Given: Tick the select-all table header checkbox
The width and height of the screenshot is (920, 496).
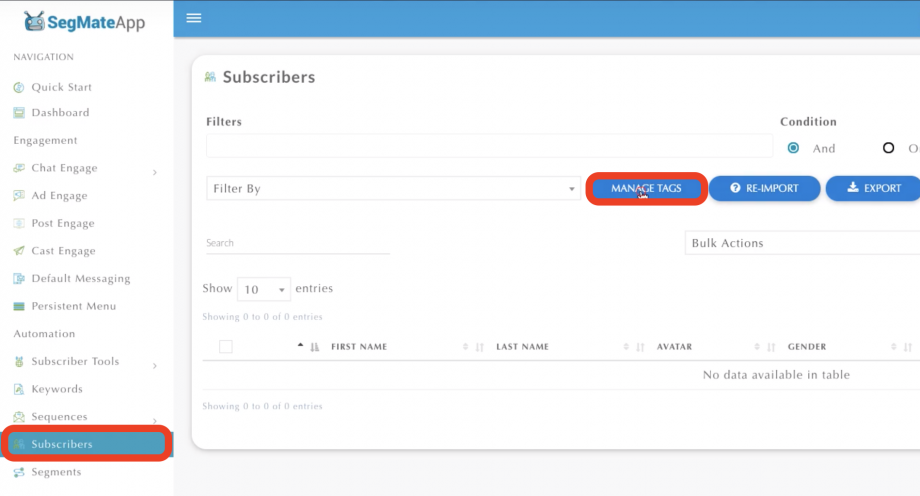Looking at the screenshot, I should click(225, 347).
